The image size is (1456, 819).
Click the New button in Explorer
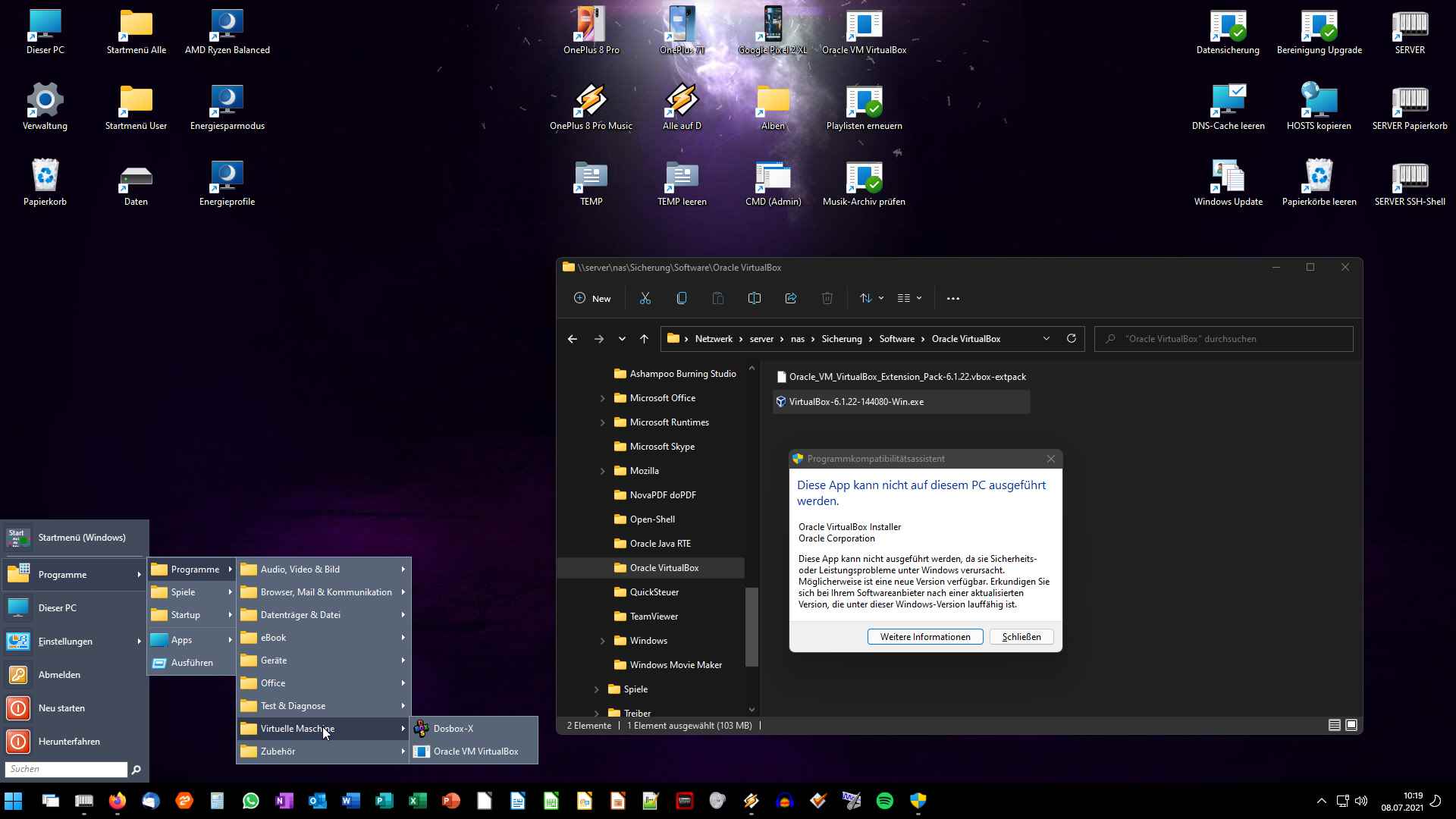(x=592, y=299)
